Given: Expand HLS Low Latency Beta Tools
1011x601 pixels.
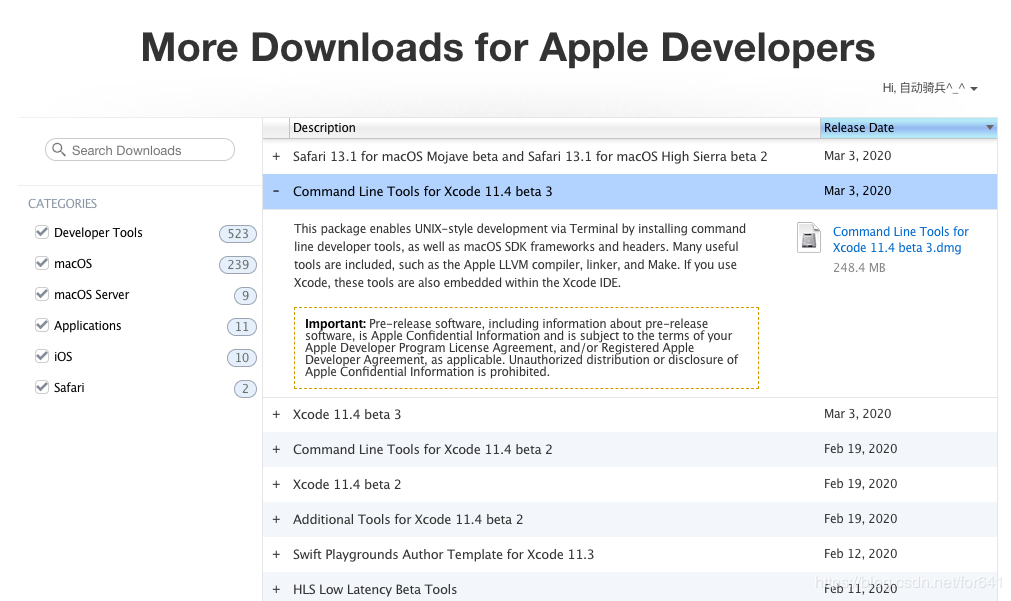Looking at the screenshot, I should (x=276, y=589).
